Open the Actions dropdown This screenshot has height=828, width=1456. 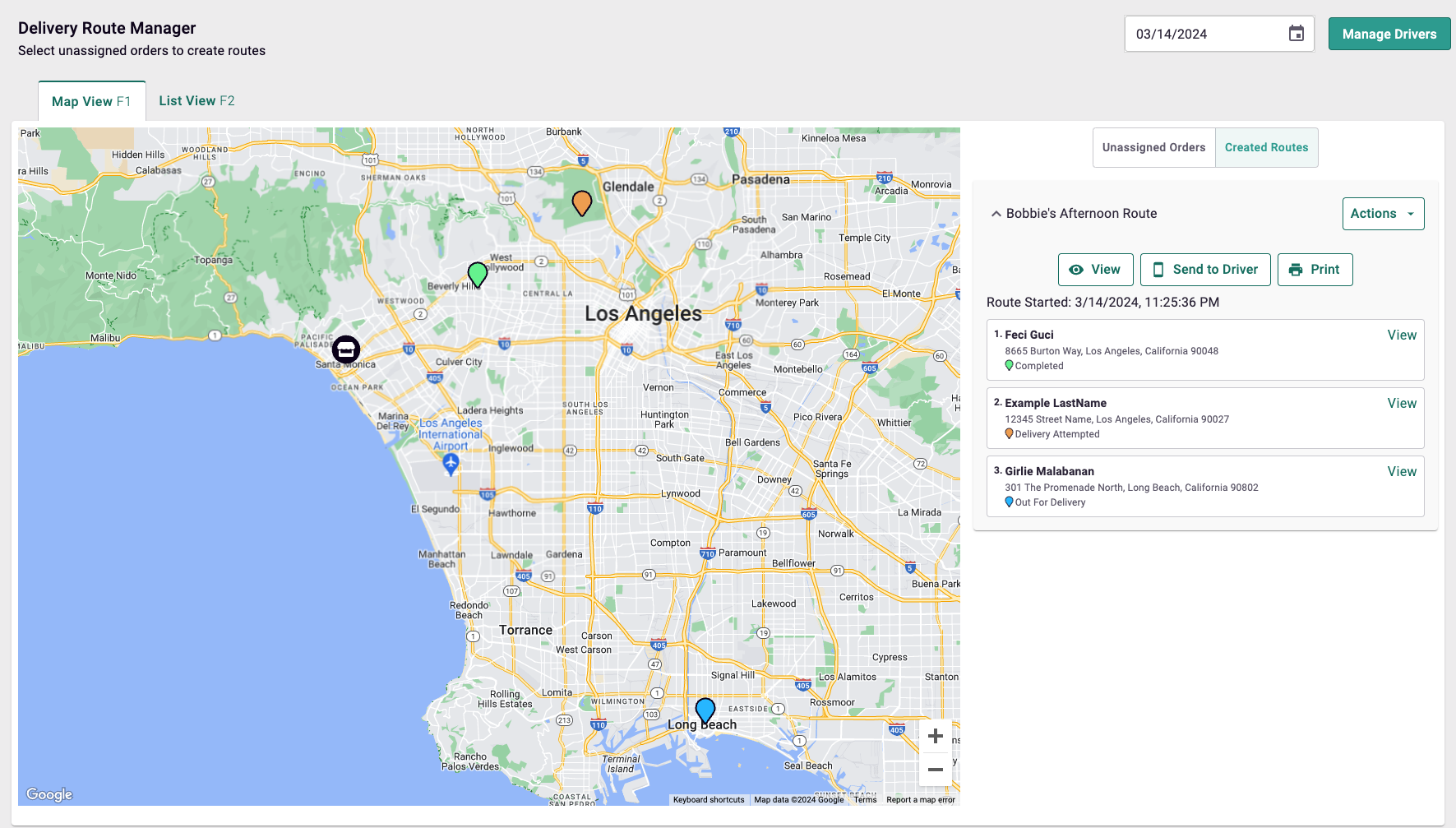pyautogui.click(x=1383, y=214)
